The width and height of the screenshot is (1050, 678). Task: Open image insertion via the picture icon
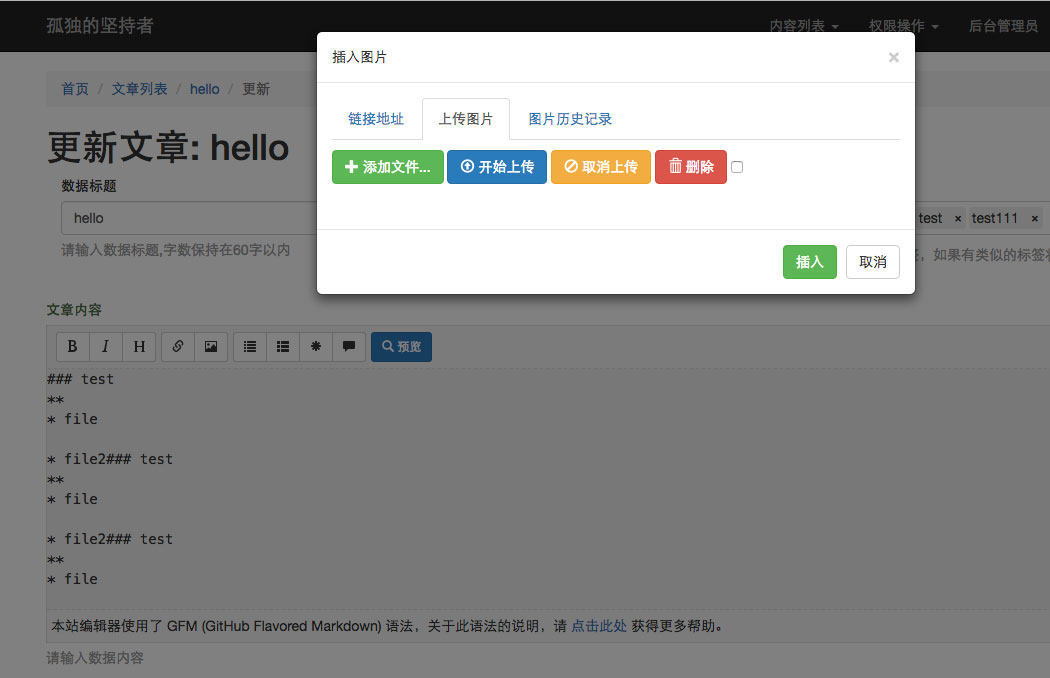[x=211, y=346]
